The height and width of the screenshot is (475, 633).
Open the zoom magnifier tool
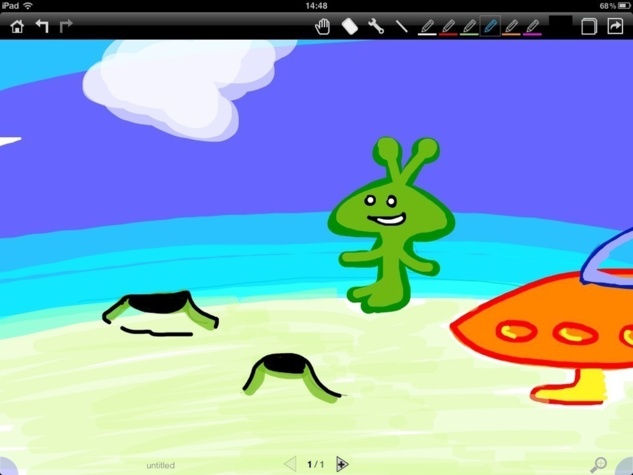click(x=598, y=465)
